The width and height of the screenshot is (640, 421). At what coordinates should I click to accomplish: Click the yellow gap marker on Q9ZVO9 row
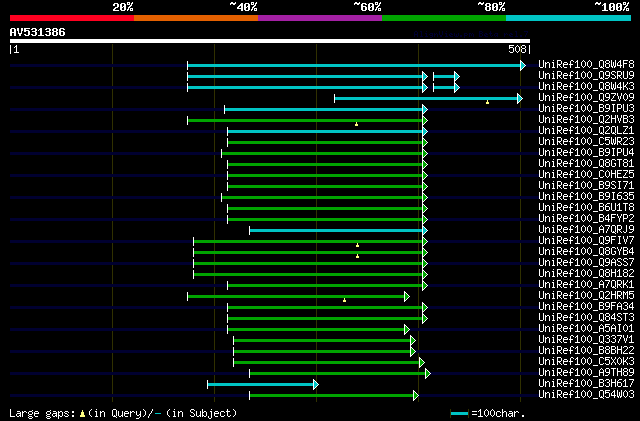click(x=487, y=102)
